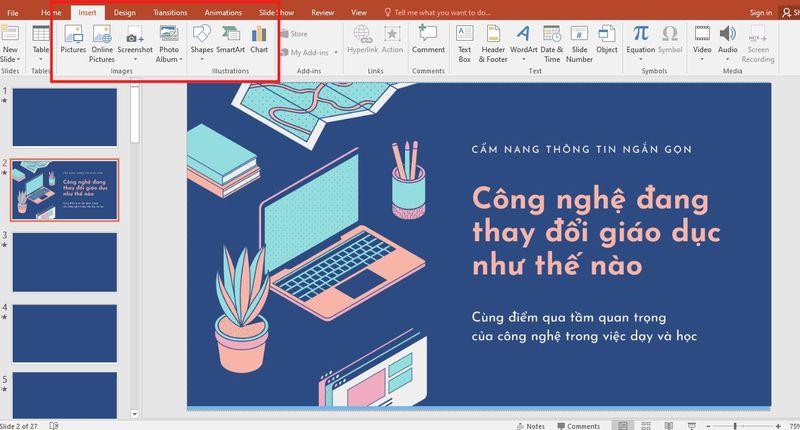Image resolution: width=800 pixels, height=430 pixels.
Task: Toggle the Notes pane
Action: pyautogui.click(x=531, y=426)
